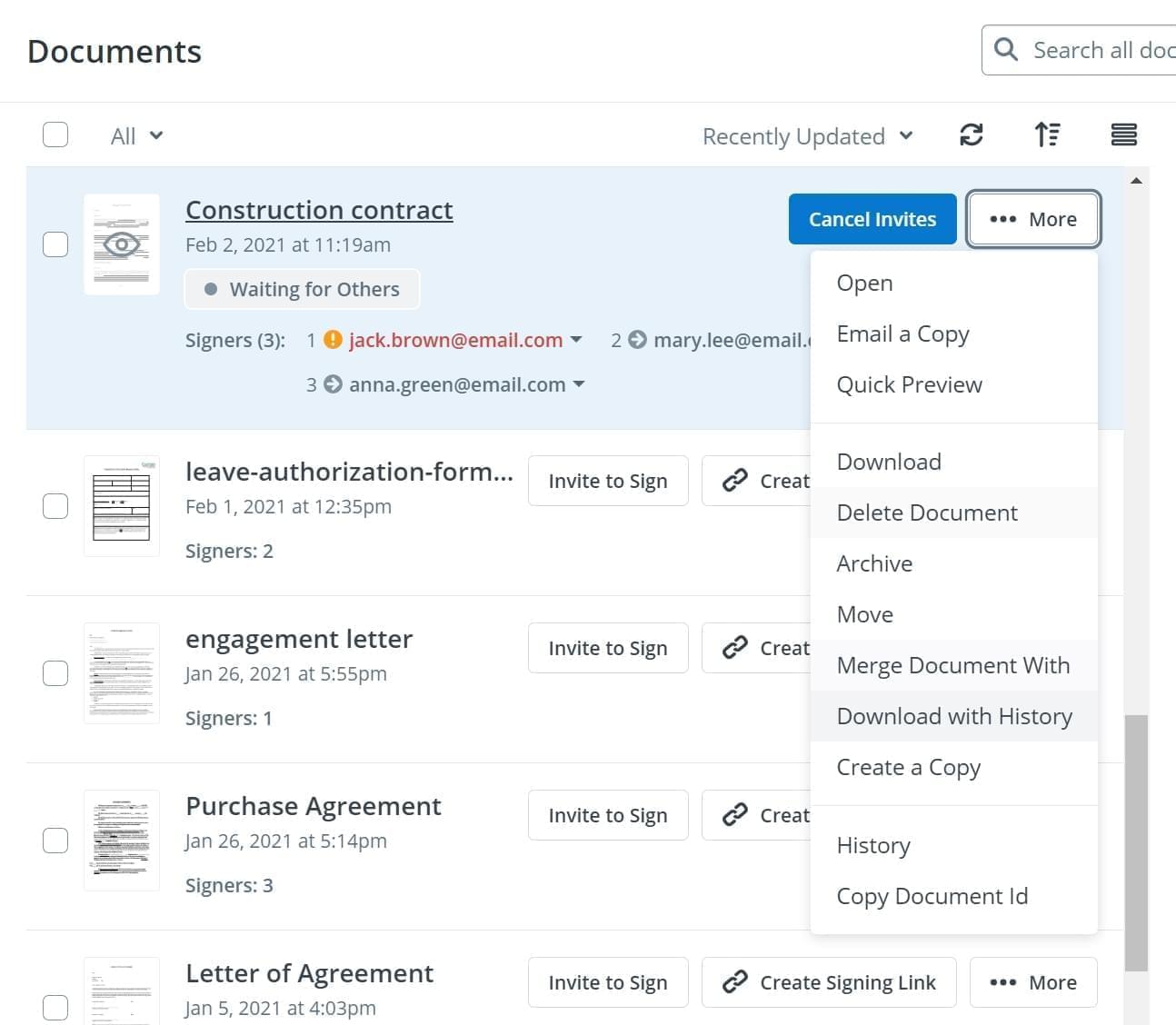Click the eye preview icon on Construction contract
This screenshot has width=1176, height=1025.
click(x=122, y=244)
